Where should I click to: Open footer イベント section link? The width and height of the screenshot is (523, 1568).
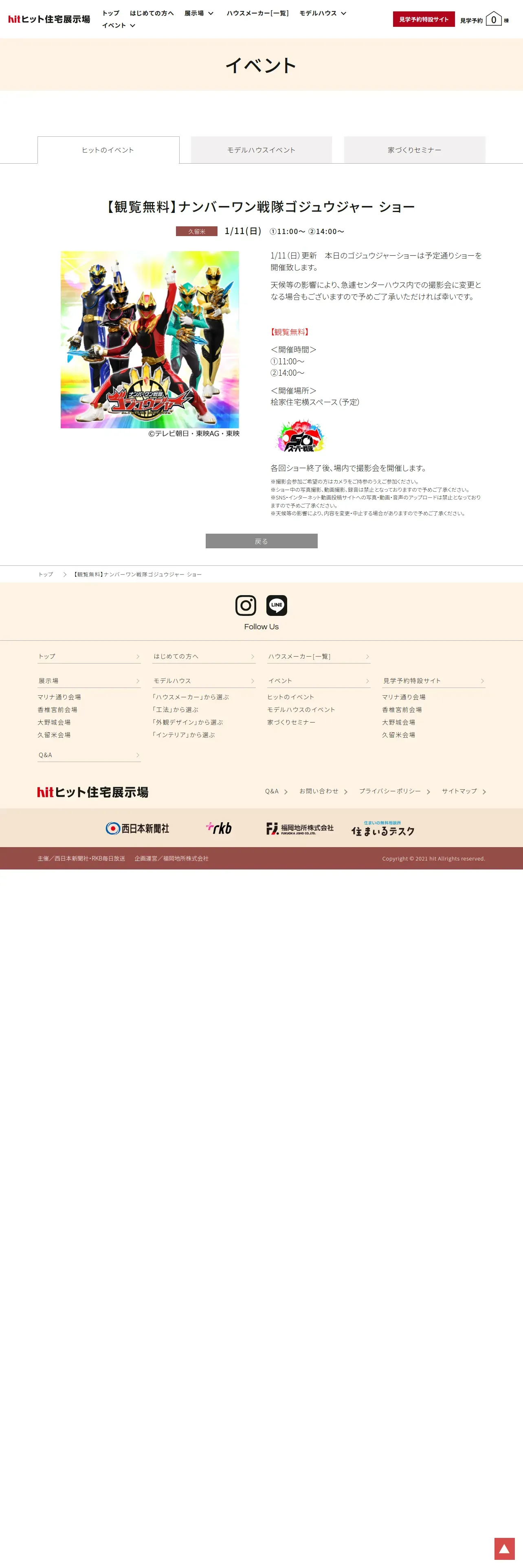[319, 681]
